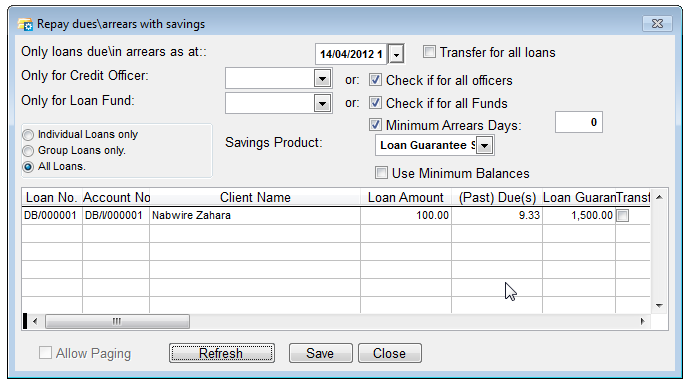The height and width of the screenshot is (383, 683).
Task: Select Individual Loans only radio button
Action: point(28,135)
